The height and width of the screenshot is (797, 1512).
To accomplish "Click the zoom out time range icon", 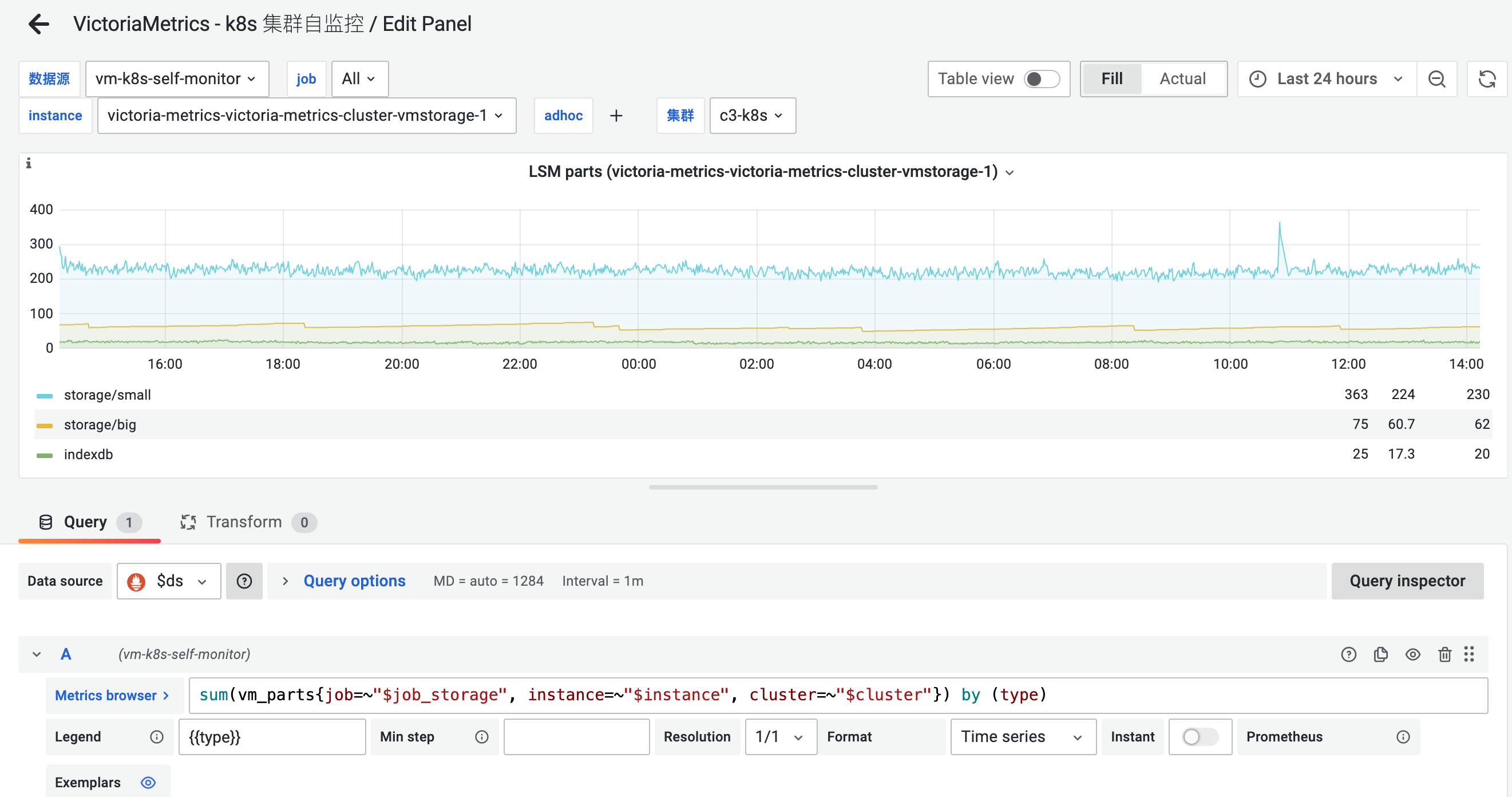I will (1436, 78).
